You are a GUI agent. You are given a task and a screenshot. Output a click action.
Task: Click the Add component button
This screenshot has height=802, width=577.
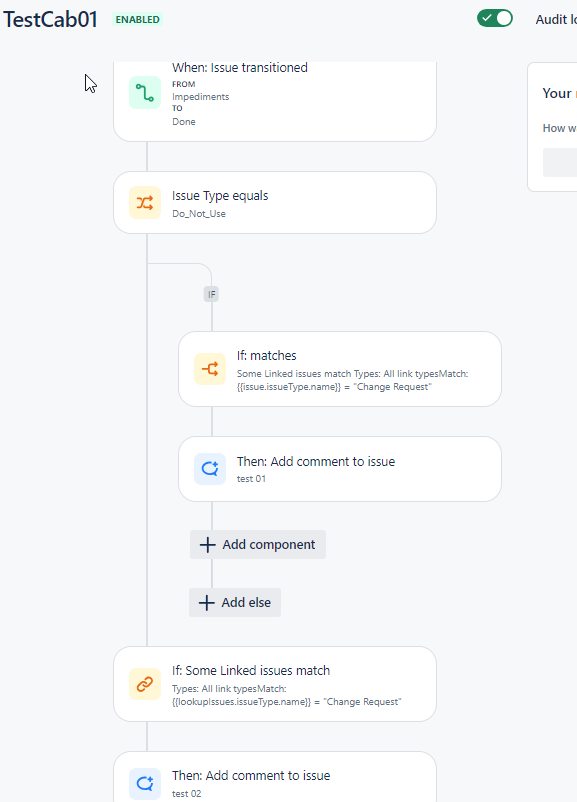coord(258,545)
